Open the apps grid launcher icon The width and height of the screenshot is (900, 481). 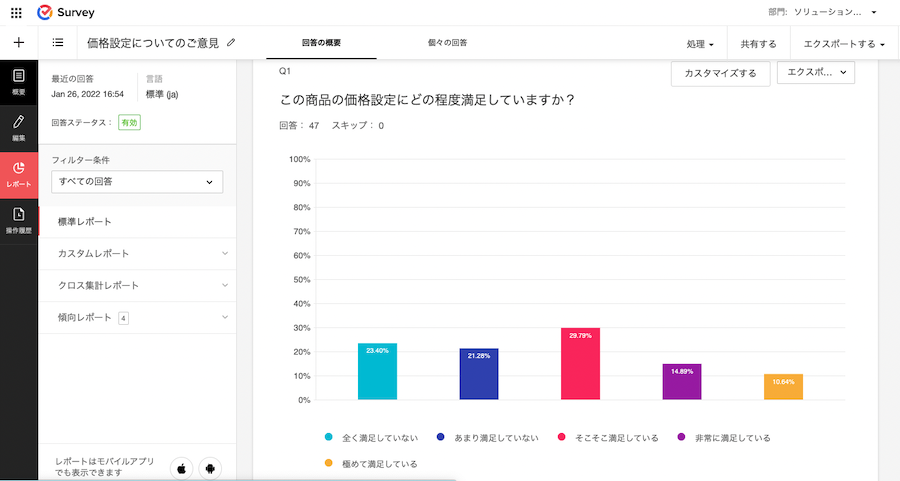[17, 13]
